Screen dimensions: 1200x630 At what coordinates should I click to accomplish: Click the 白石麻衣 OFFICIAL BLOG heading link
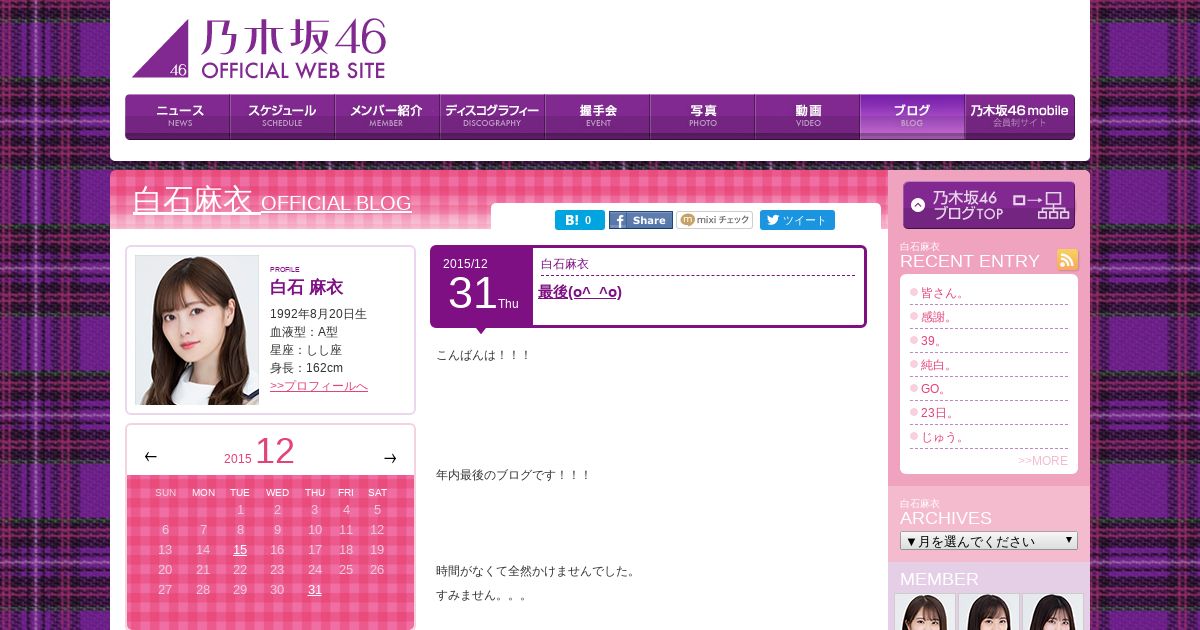272,201
